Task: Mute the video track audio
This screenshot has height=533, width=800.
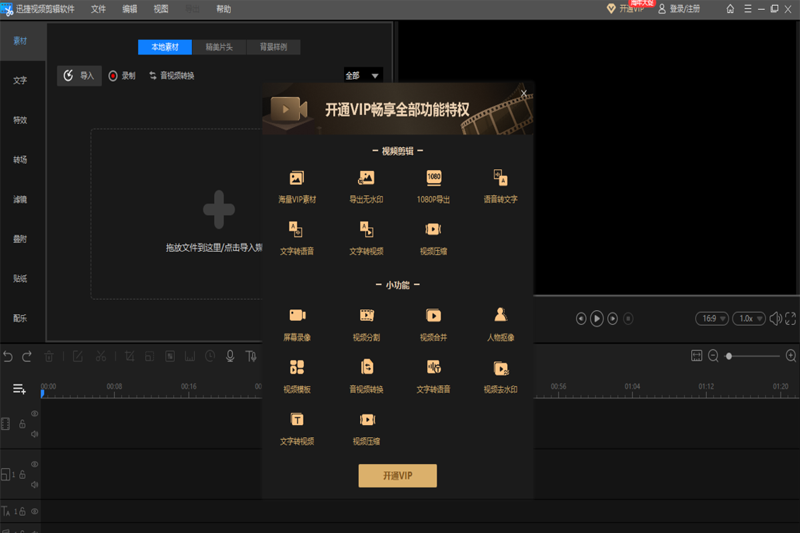Action: pos(35,434)
